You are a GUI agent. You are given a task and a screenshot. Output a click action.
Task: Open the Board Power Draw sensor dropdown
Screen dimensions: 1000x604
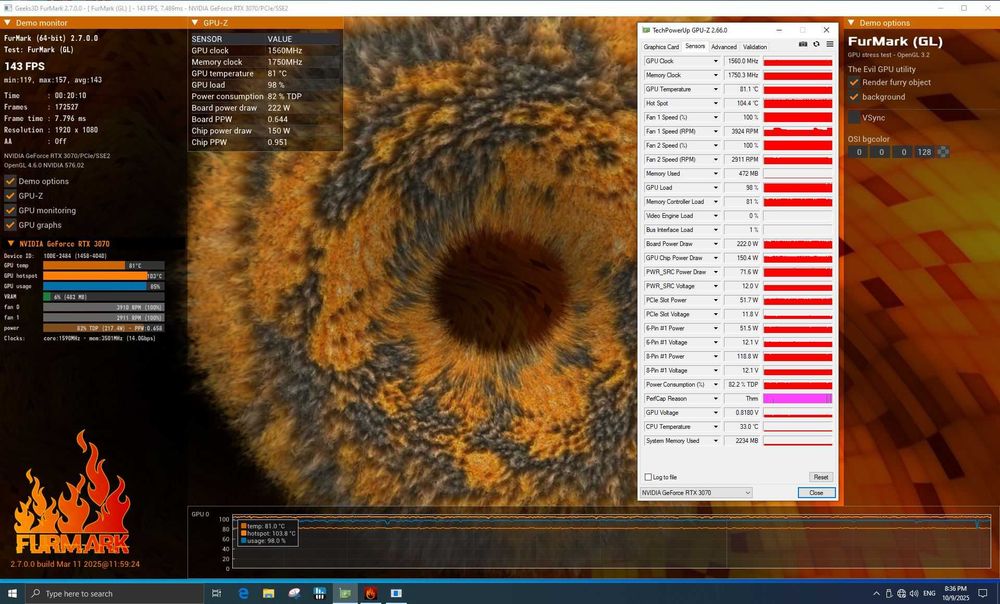tap(716, 244)
